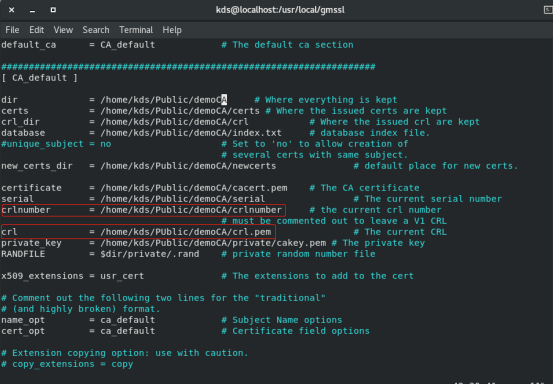Open the Search menu
Screen dimensions: 554x385
click(96, 30)
